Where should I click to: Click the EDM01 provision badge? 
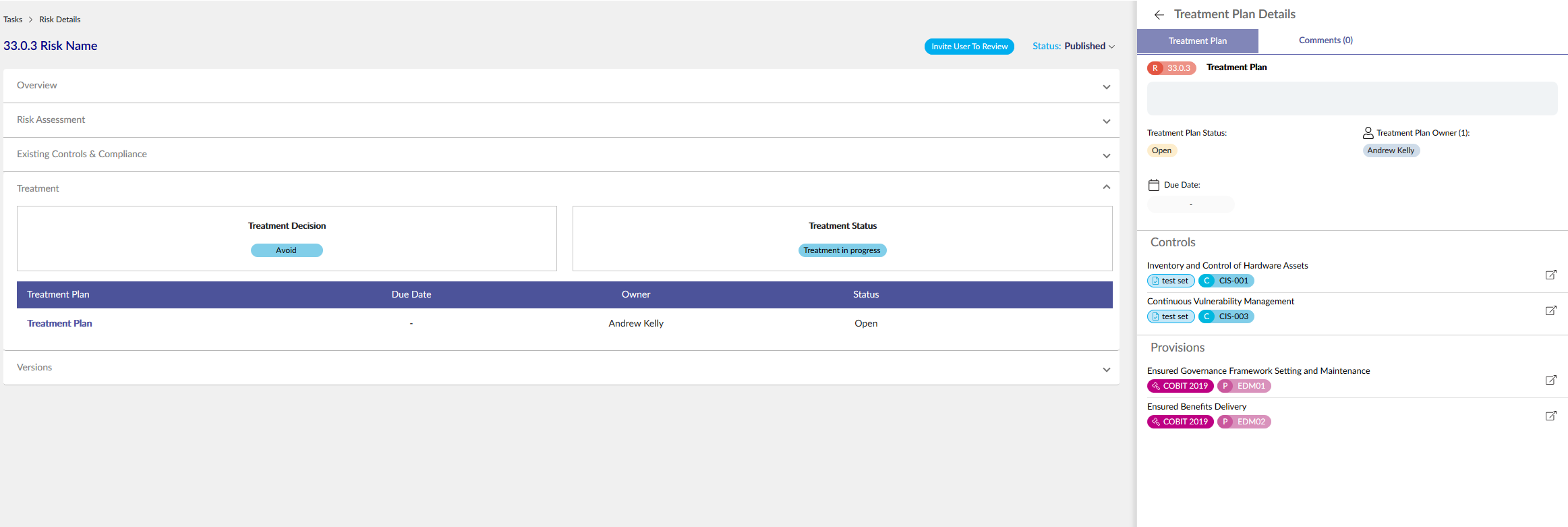point(1244,386)
